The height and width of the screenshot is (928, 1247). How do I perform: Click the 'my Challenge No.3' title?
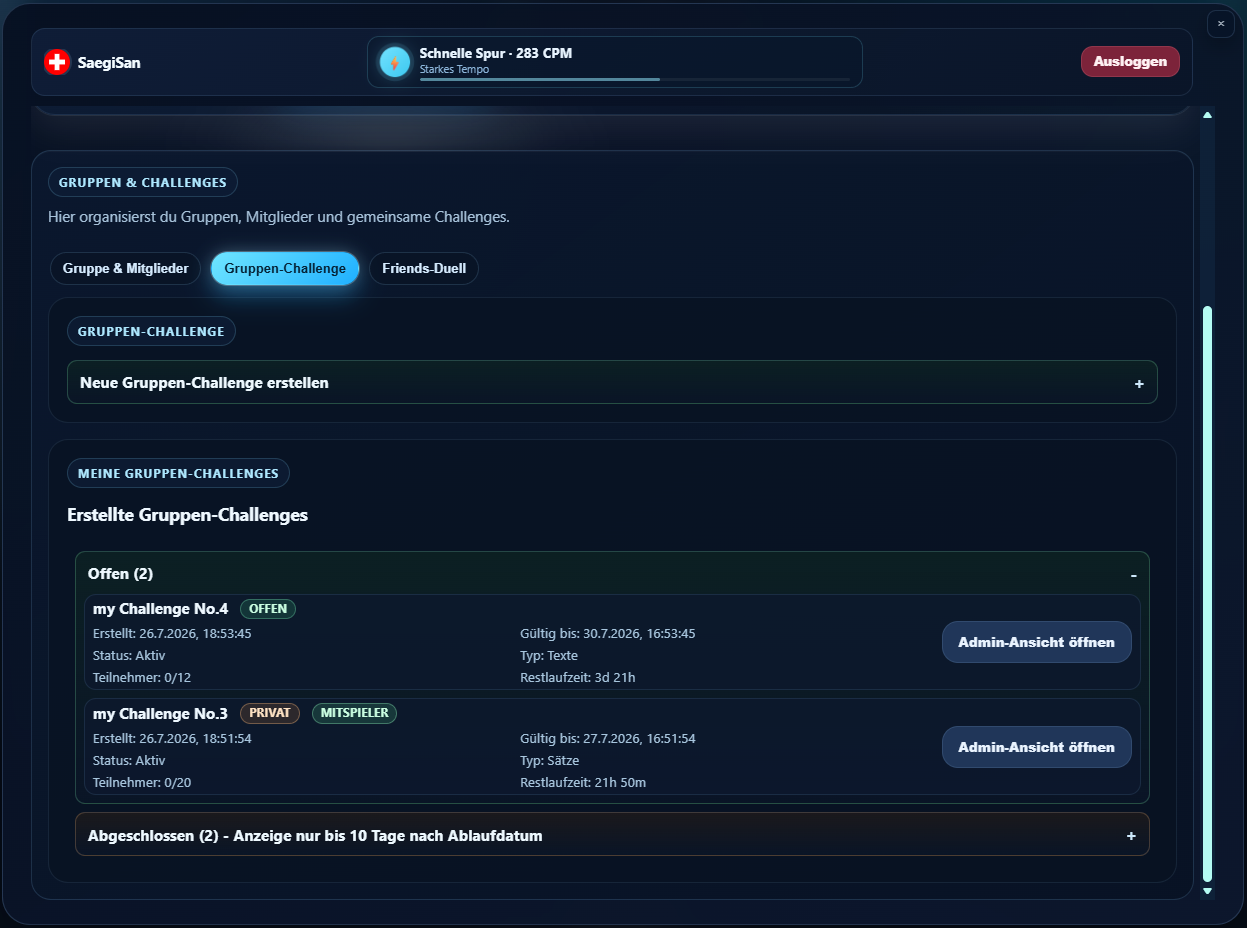[x=160, y=714]
